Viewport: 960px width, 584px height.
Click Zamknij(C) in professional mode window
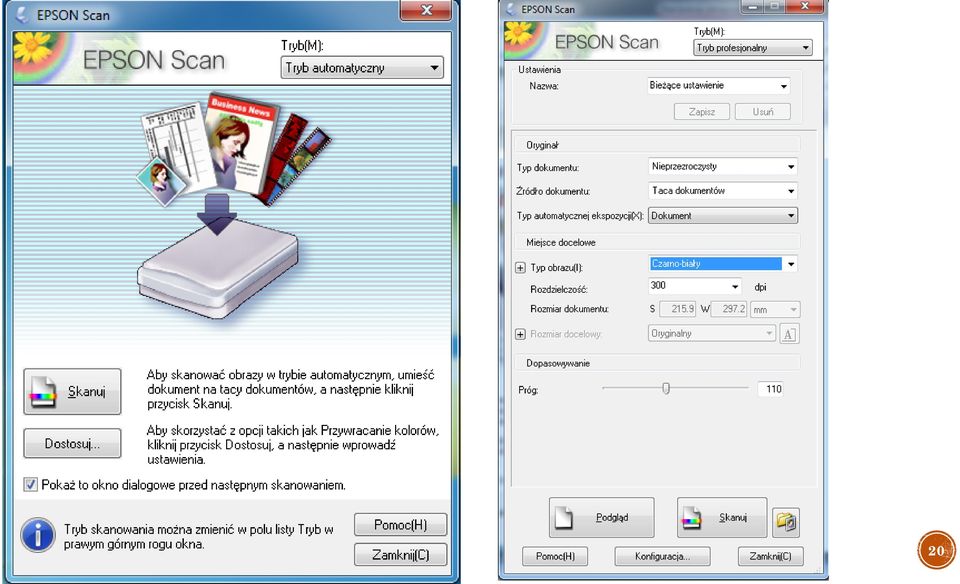pos(770,556)
